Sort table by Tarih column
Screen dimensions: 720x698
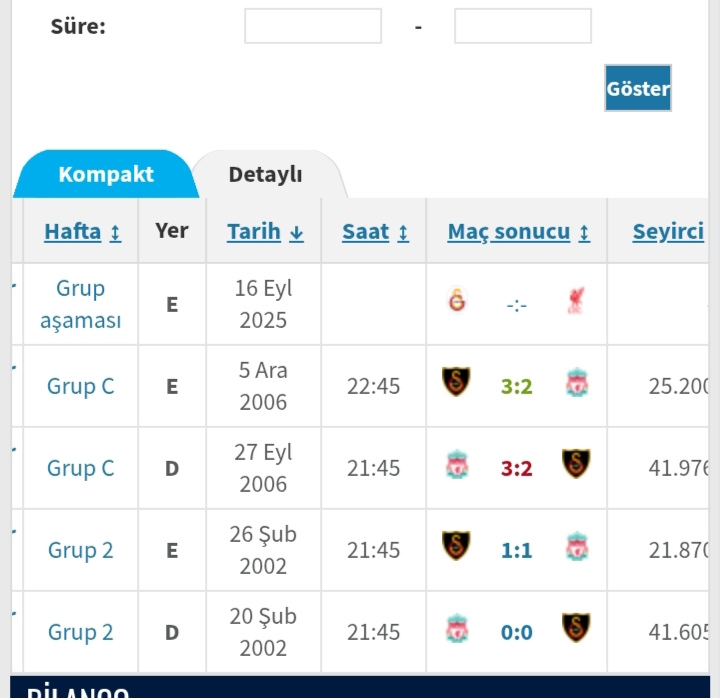(x=265, y=231)
